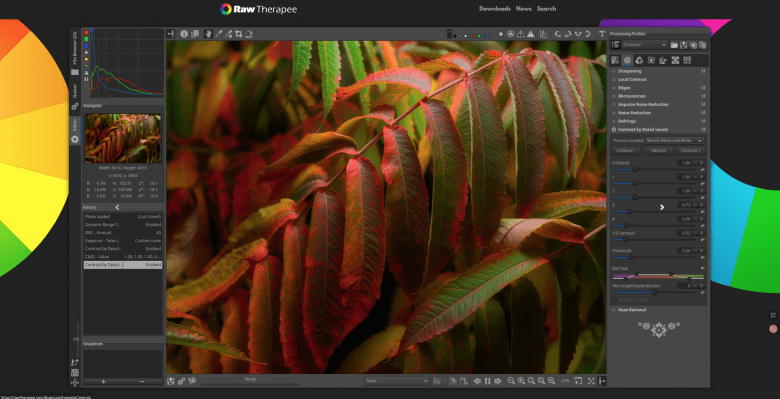Zoom in on the preview
Image resolution: width=780 pixels, height=399 pixels.
tap(521, 381)
